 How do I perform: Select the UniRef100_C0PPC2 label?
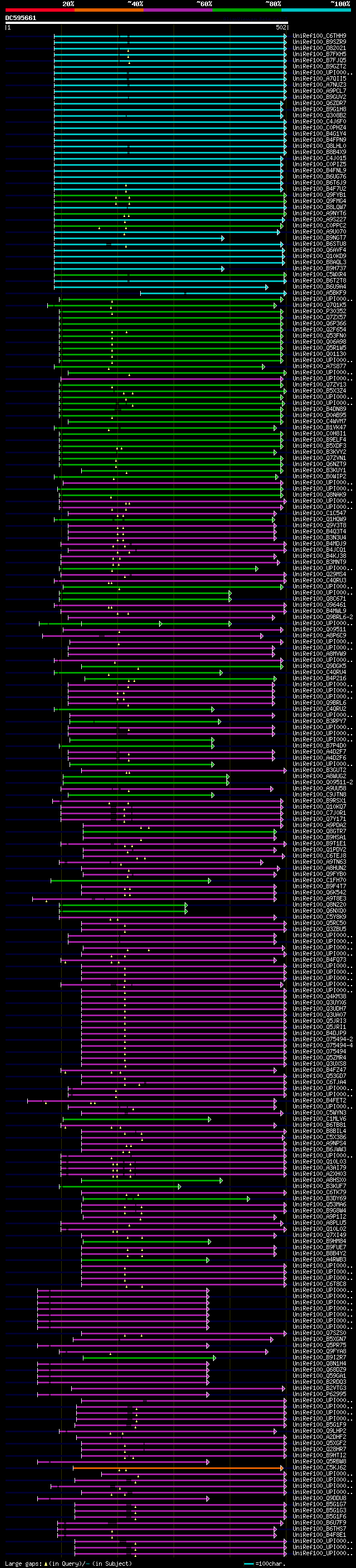(319, 225)
